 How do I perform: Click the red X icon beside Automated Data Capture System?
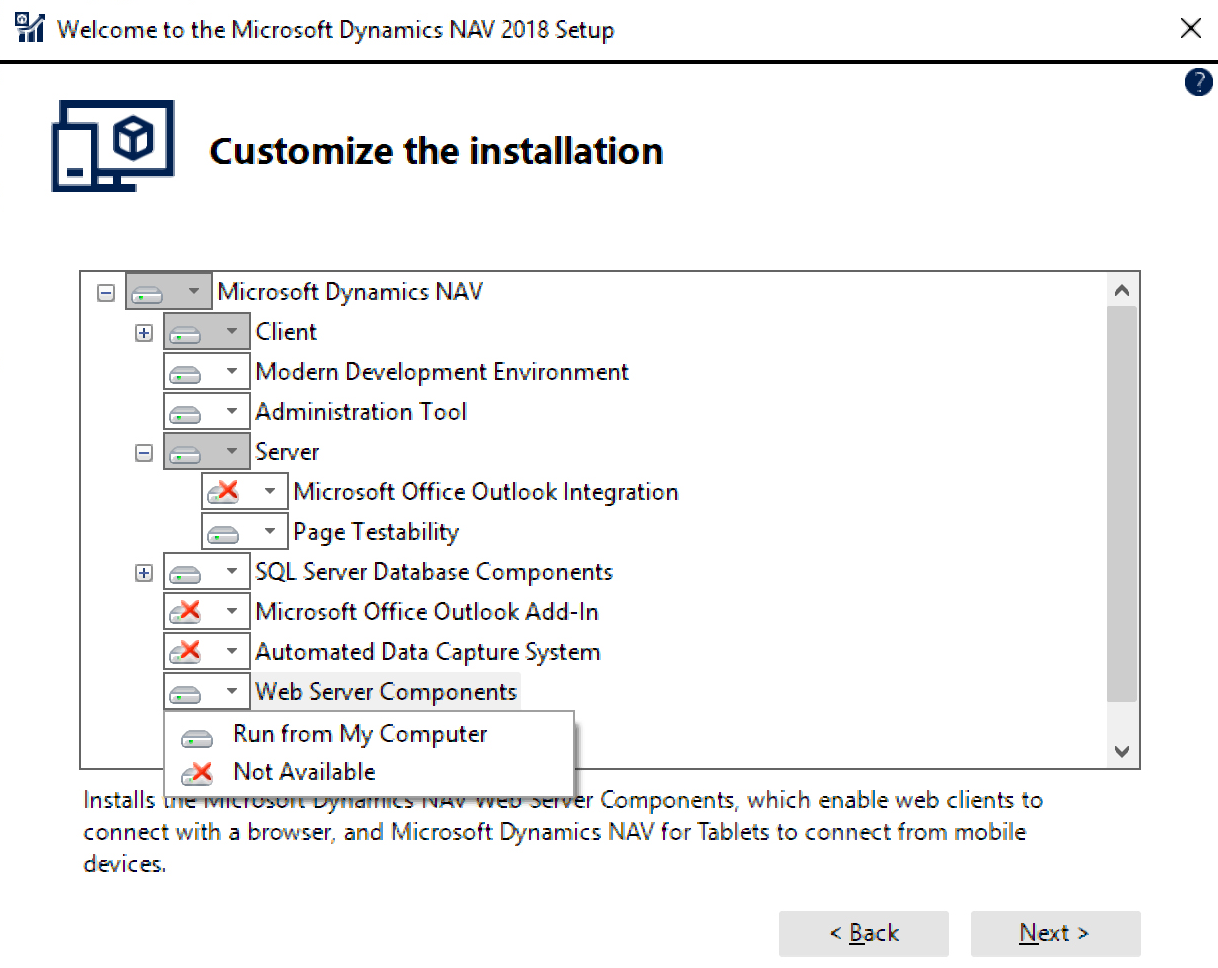click(x=186, y=652)
